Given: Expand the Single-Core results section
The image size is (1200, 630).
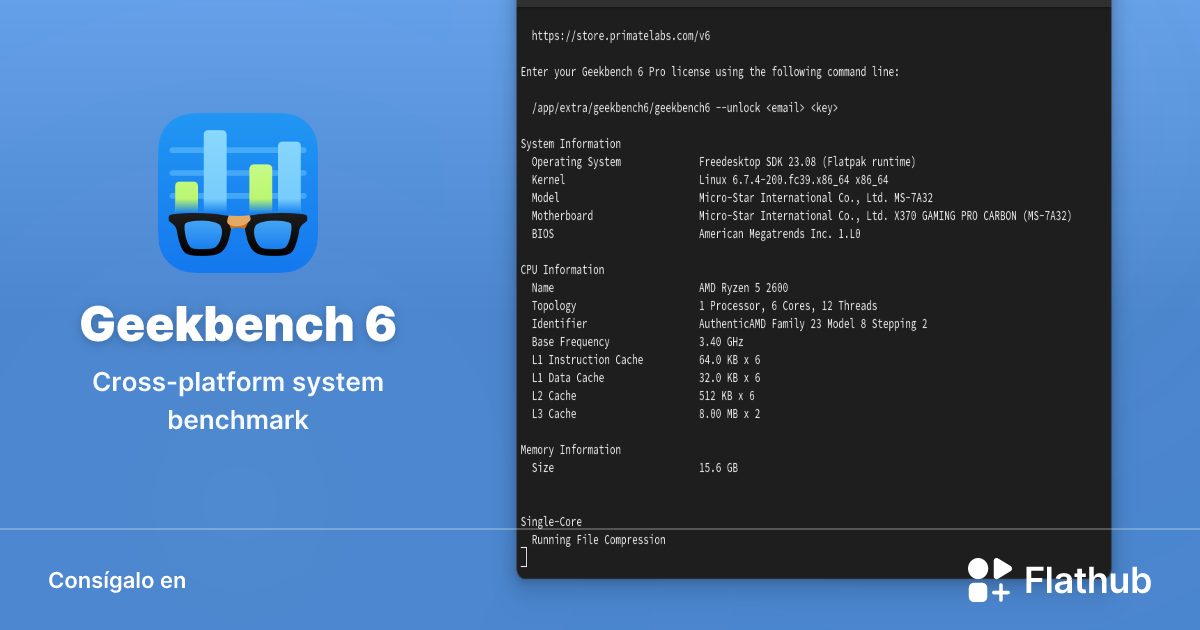Looking at the screenshot, I should (550, 521).
